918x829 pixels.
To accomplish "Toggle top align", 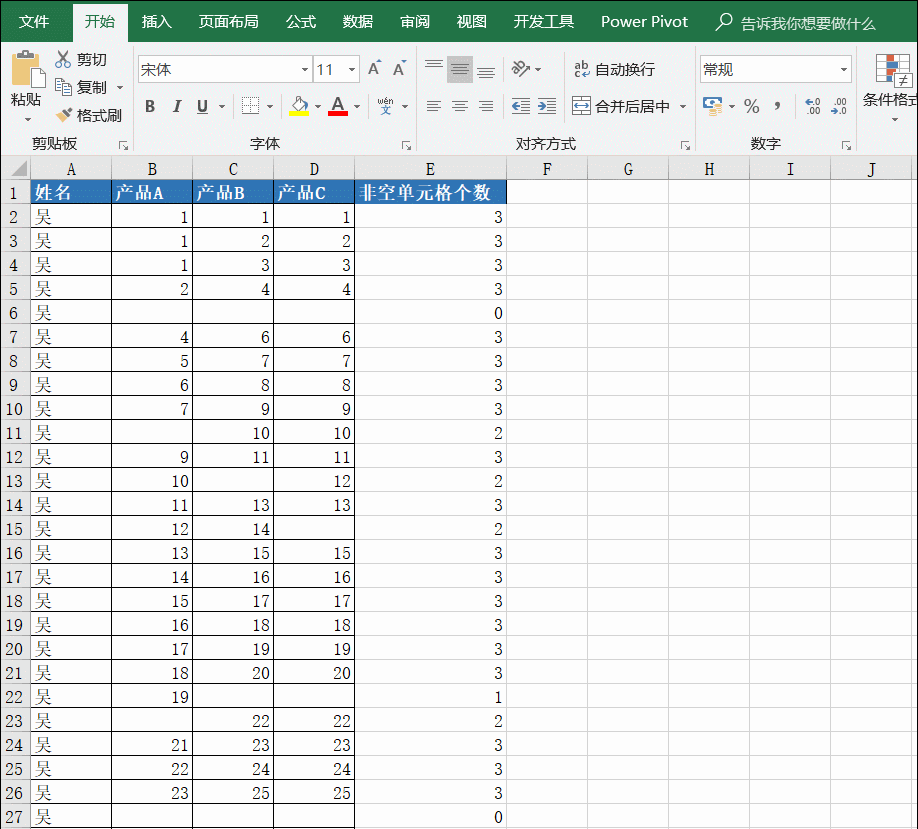I will tap(434, 68).
